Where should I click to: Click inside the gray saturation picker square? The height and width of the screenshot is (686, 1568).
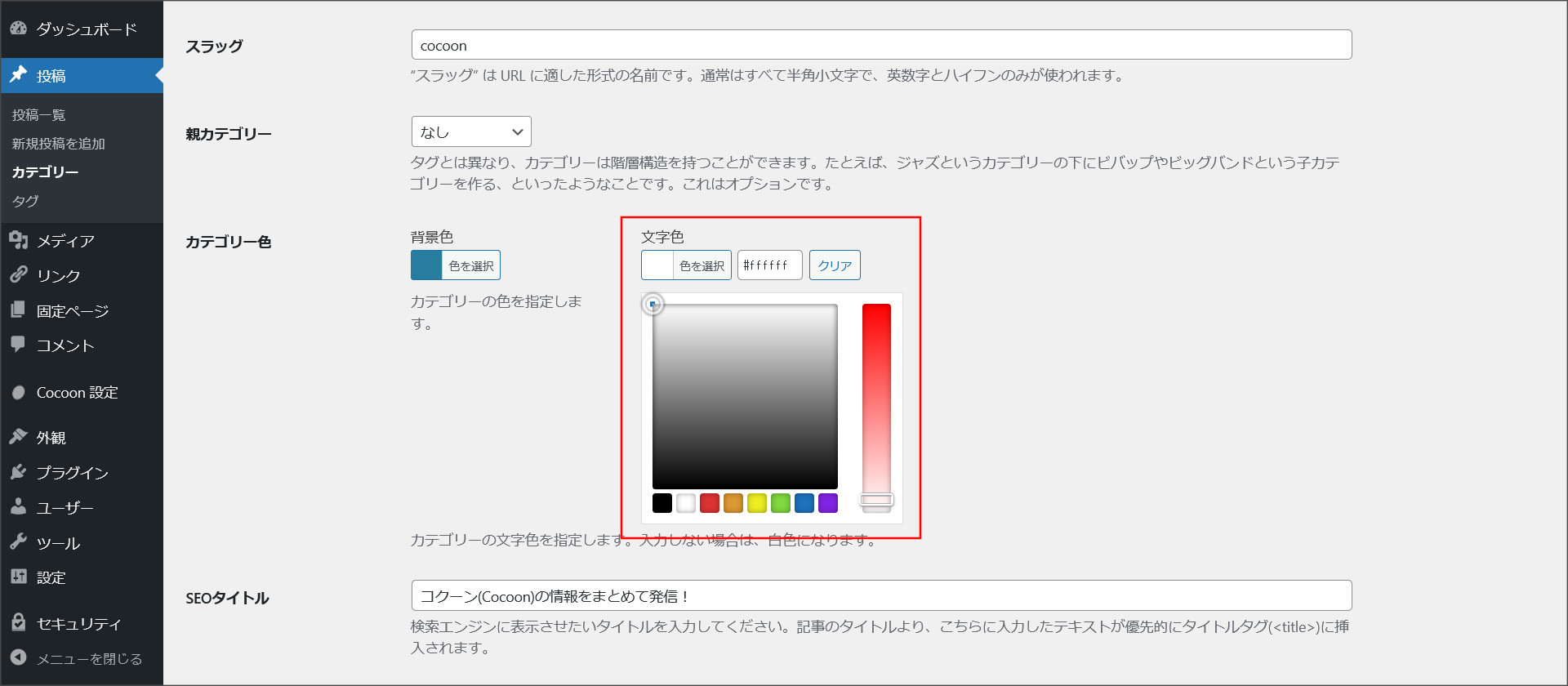745,397
